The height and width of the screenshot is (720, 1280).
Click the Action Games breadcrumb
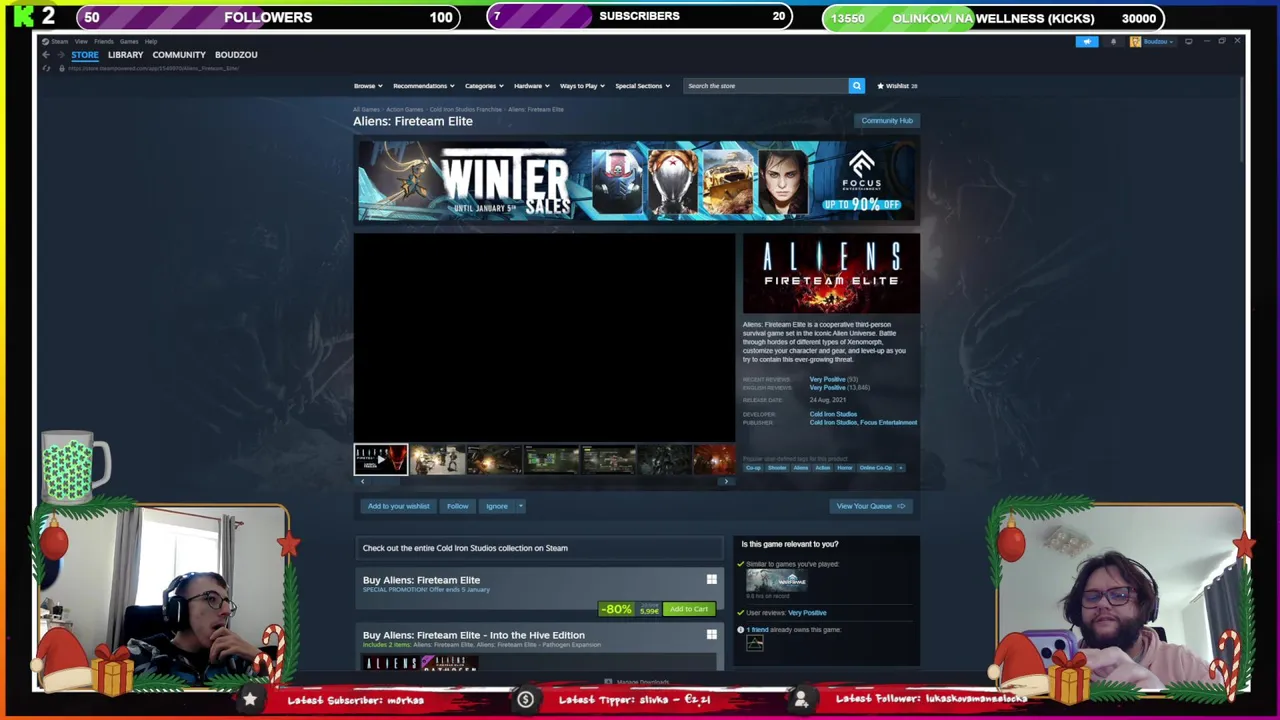coord(405,109)
